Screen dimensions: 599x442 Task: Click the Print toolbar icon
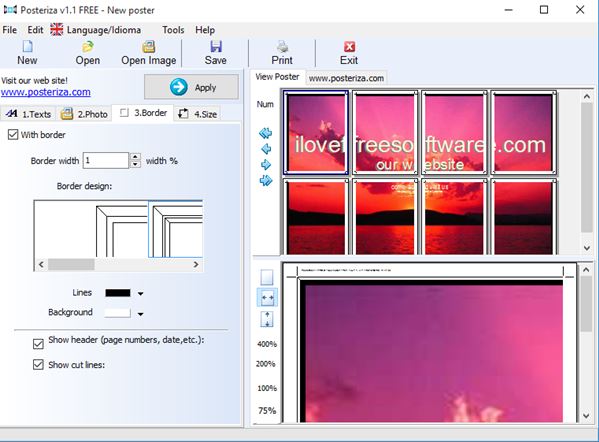pyautogui.click(x=282, y=47)
